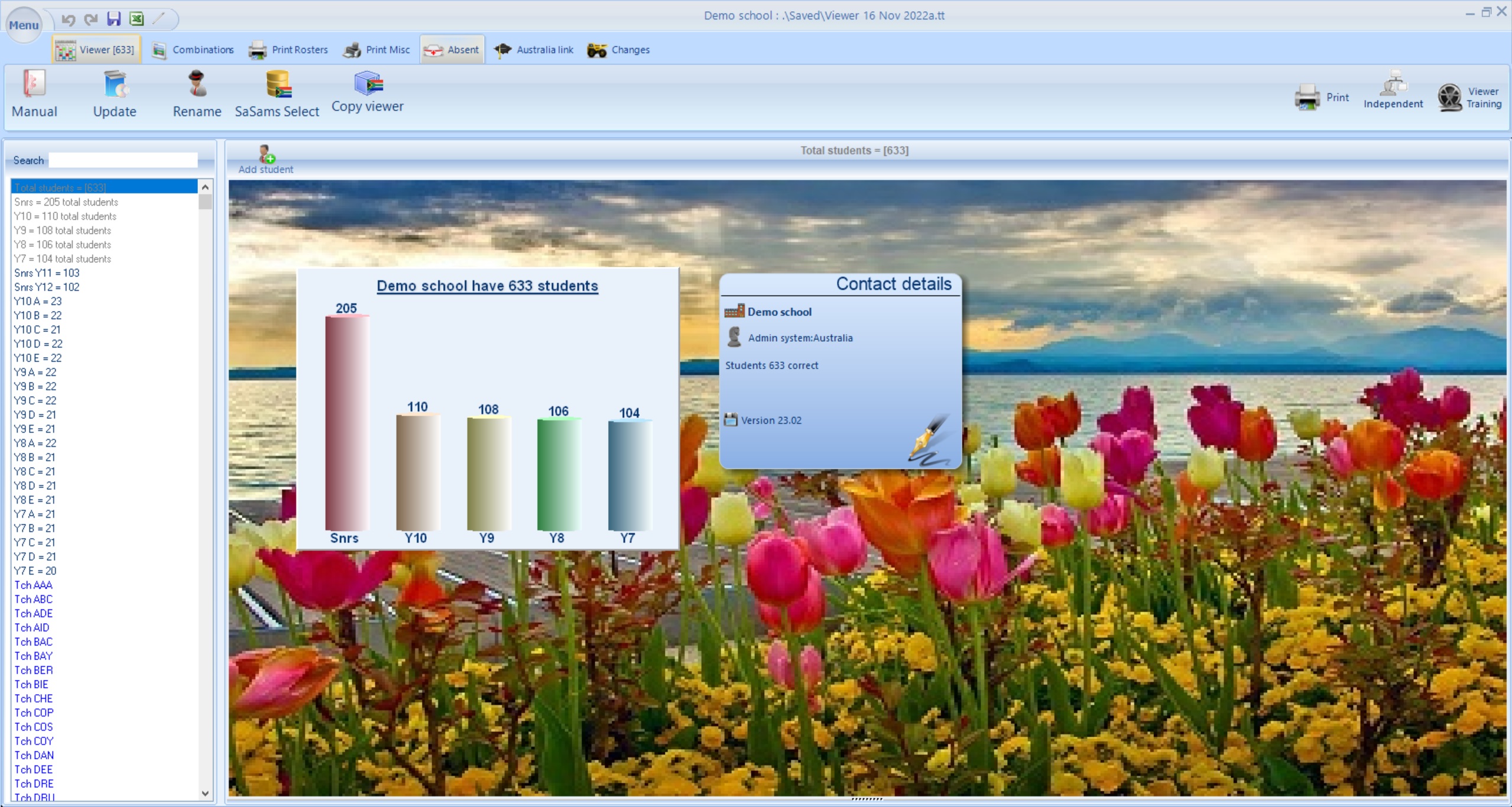Open SaSams Select database icon

click(277, 84)
